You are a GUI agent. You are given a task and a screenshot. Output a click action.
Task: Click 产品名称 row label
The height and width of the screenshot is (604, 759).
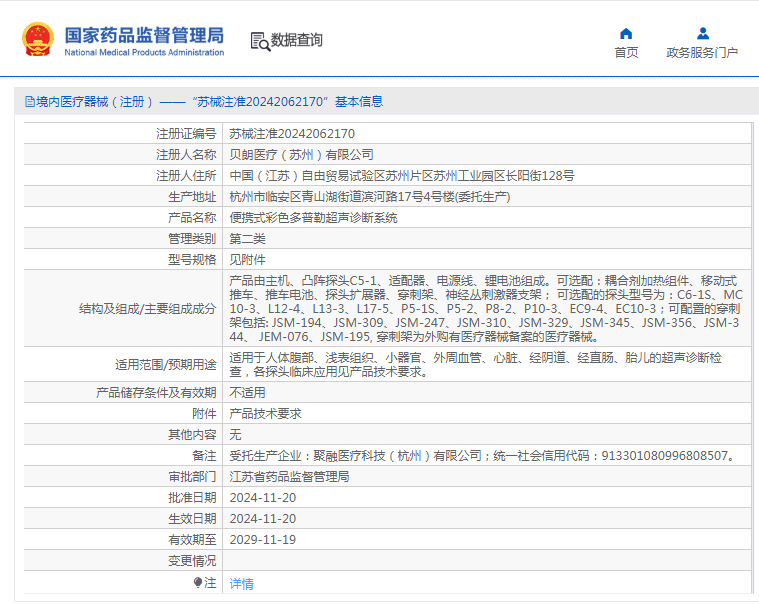pos(192,218)
